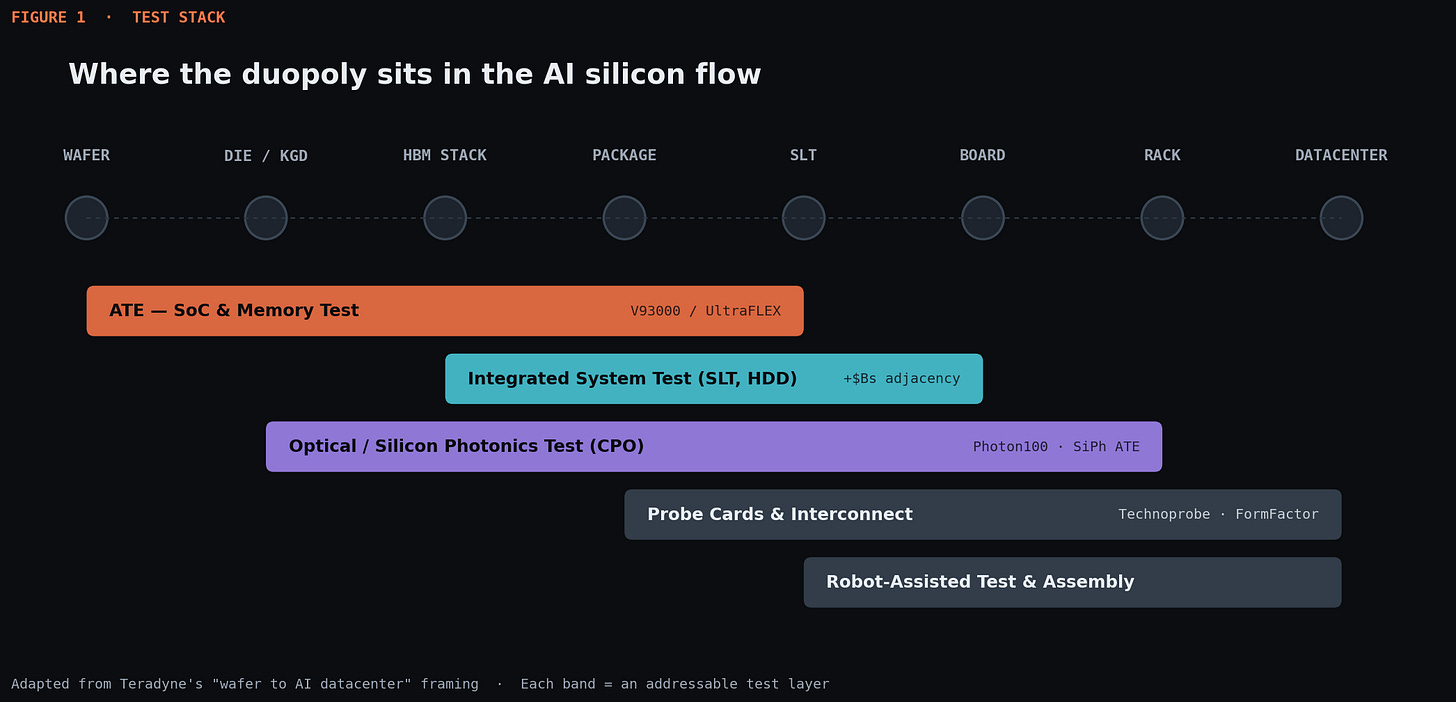The image size is (1456, 702).
Task: Click the V93000 / UltraFLEX label
Action: point(706,311)
